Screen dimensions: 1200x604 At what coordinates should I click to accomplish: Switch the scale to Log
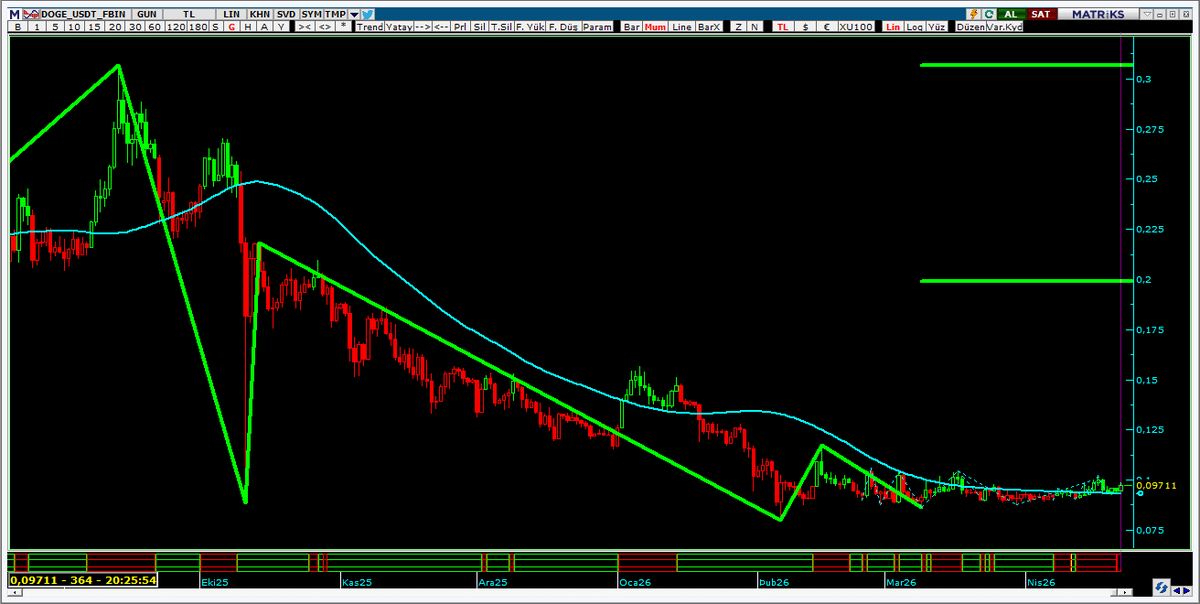tap(915, 27)
